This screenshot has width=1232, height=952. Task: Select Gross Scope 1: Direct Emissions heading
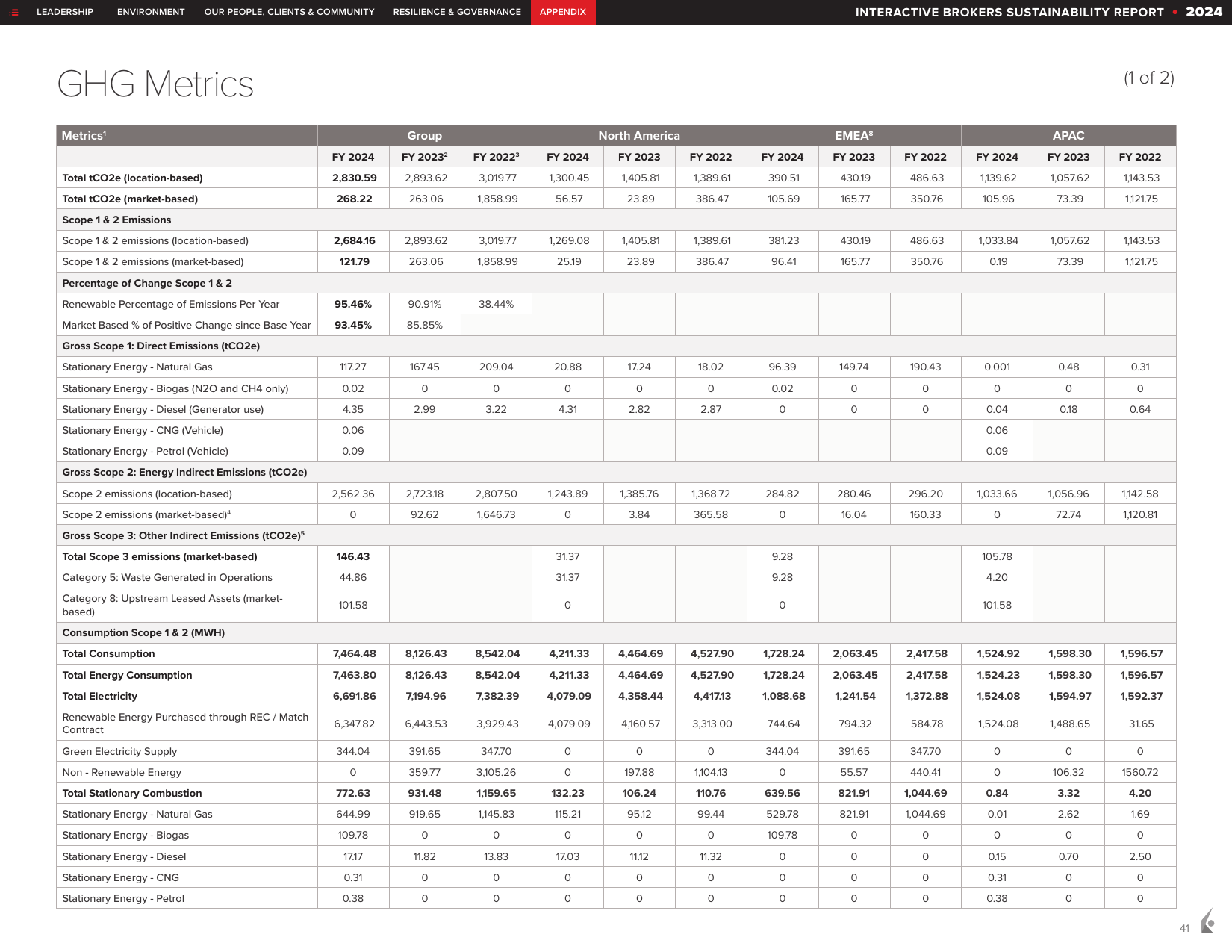pyautogui.click(x=161, y=346)
